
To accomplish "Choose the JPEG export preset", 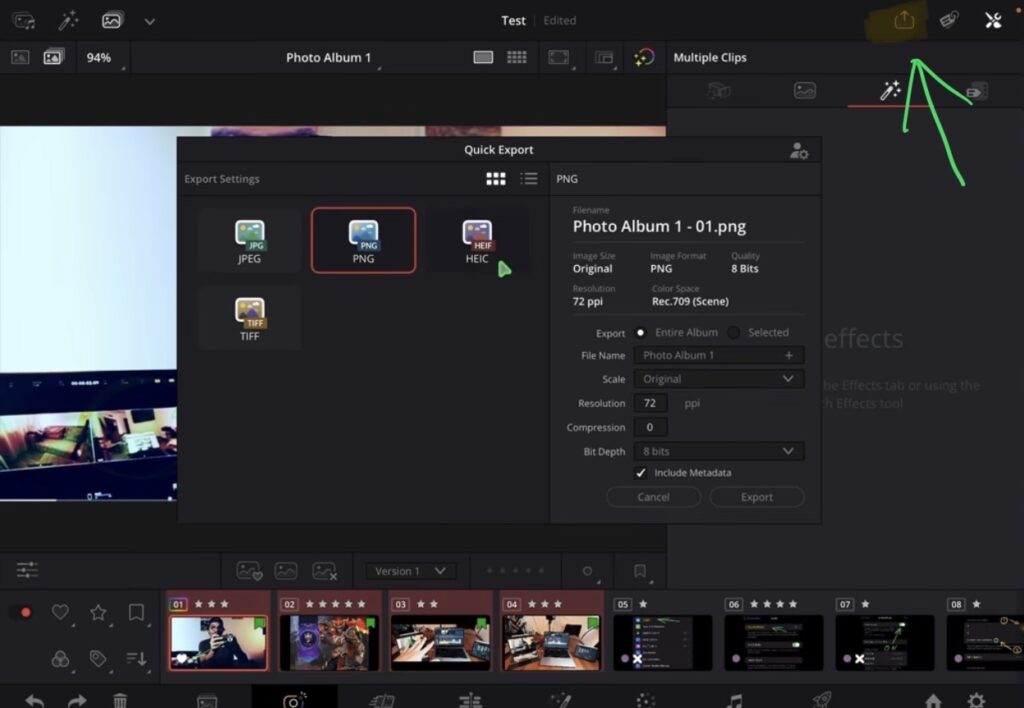I will 249,240.
